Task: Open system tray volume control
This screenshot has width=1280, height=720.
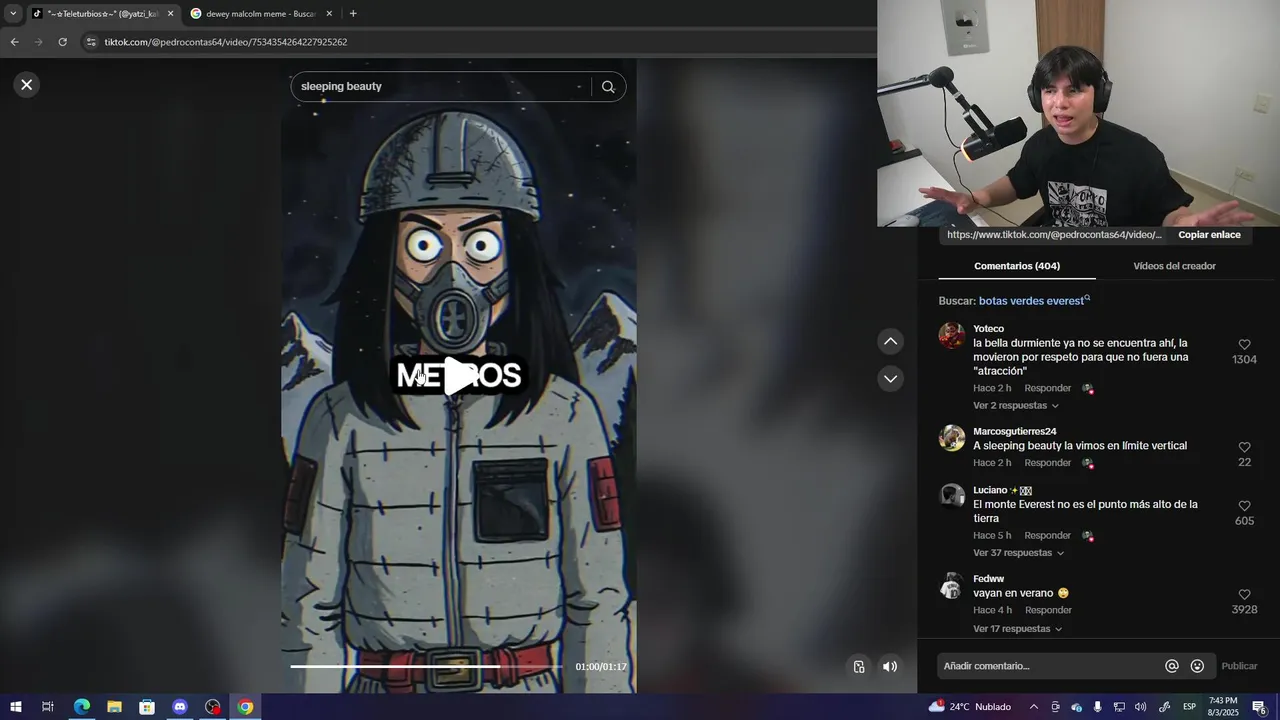Action: pyautogui.click(x=1141, y=707)
